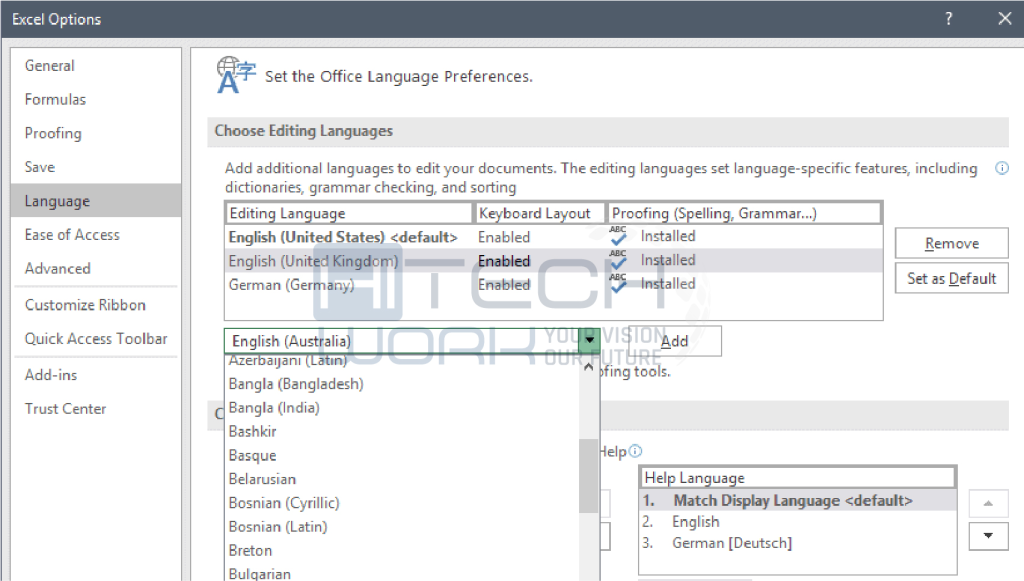Click the Keyboard Layout column header

pos(540,213)
